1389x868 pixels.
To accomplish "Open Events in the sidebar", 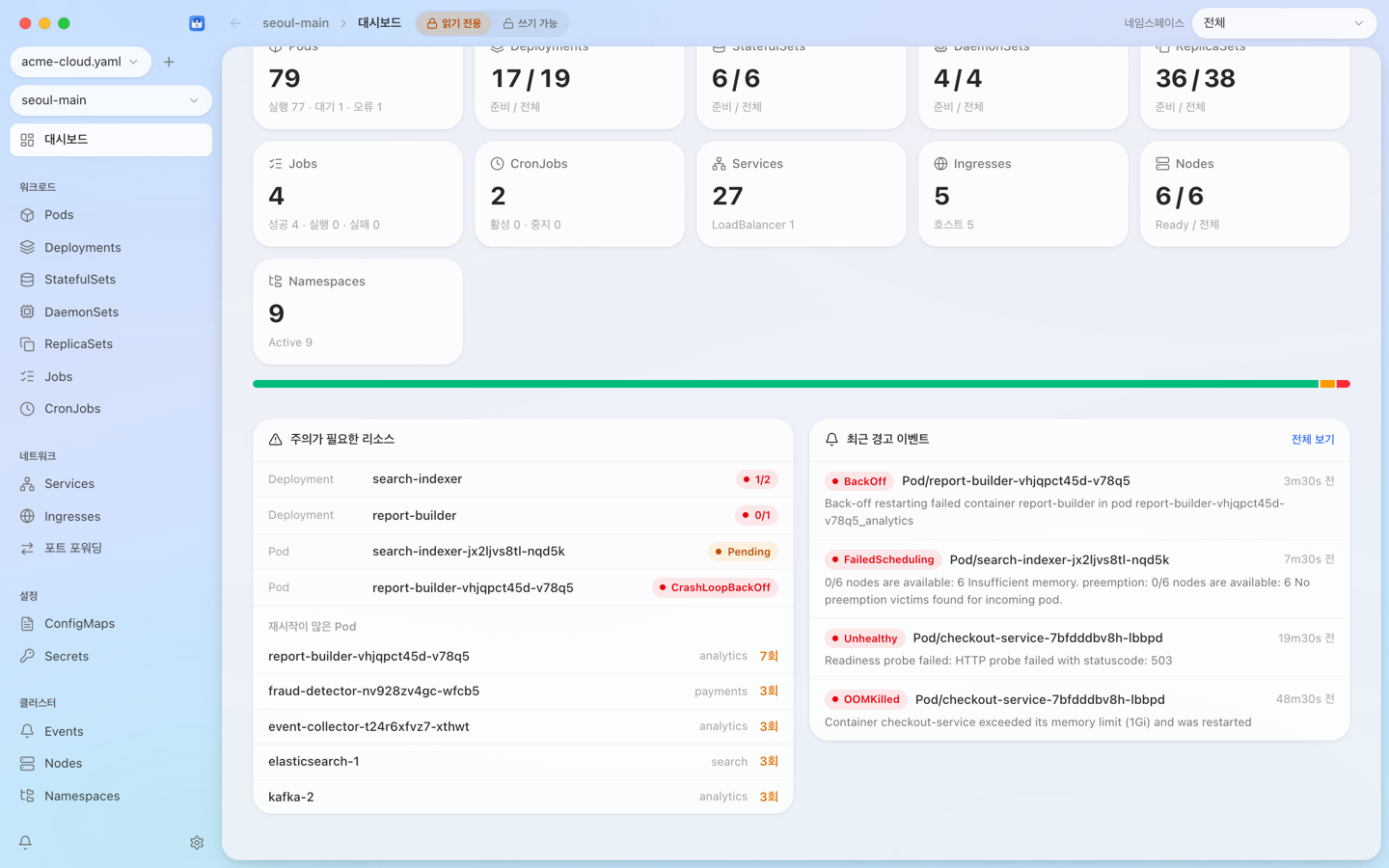I will tap(111, 731).
